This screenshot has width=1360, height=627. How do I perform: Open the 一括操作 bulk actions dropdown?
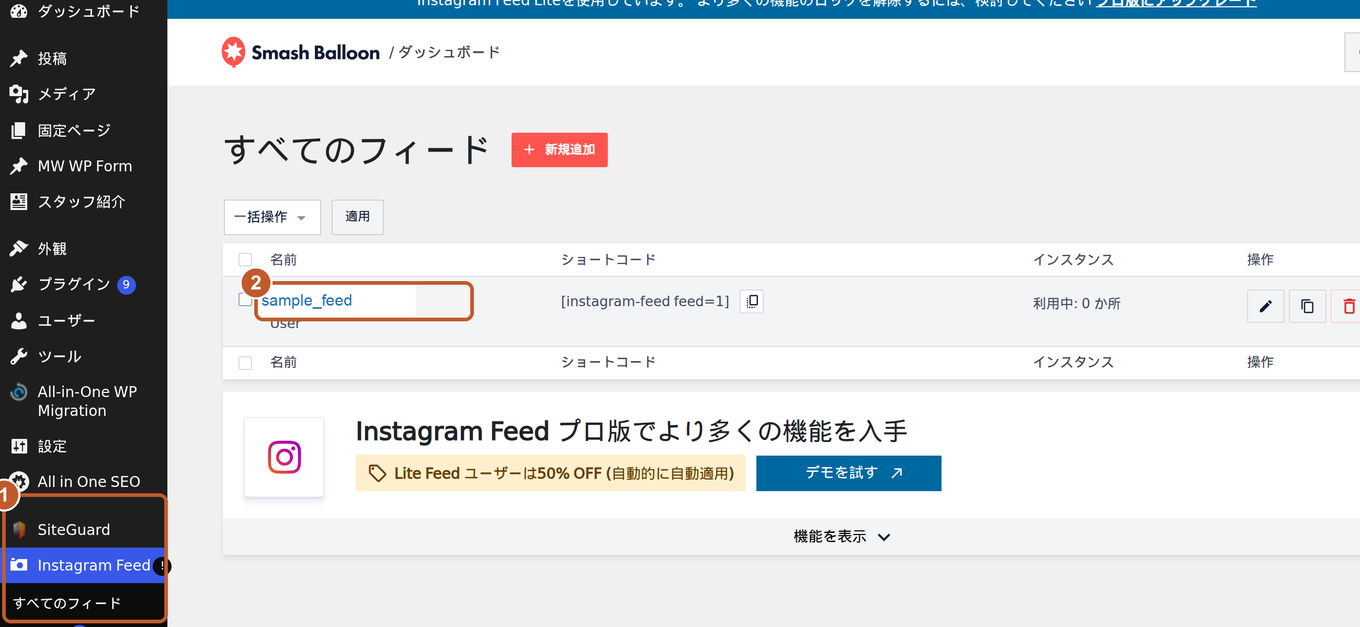[x=272, y=217]
